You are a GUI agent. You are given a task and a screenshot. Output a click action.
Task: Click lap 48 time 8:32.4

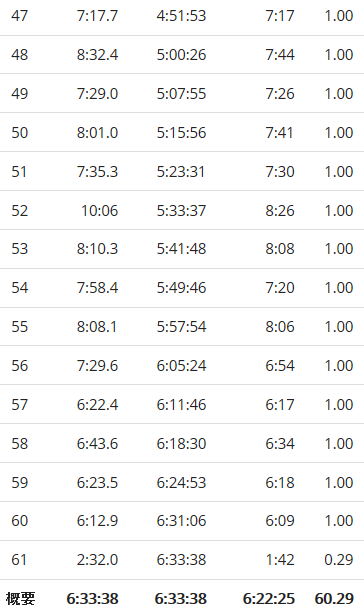click(97, 55)
